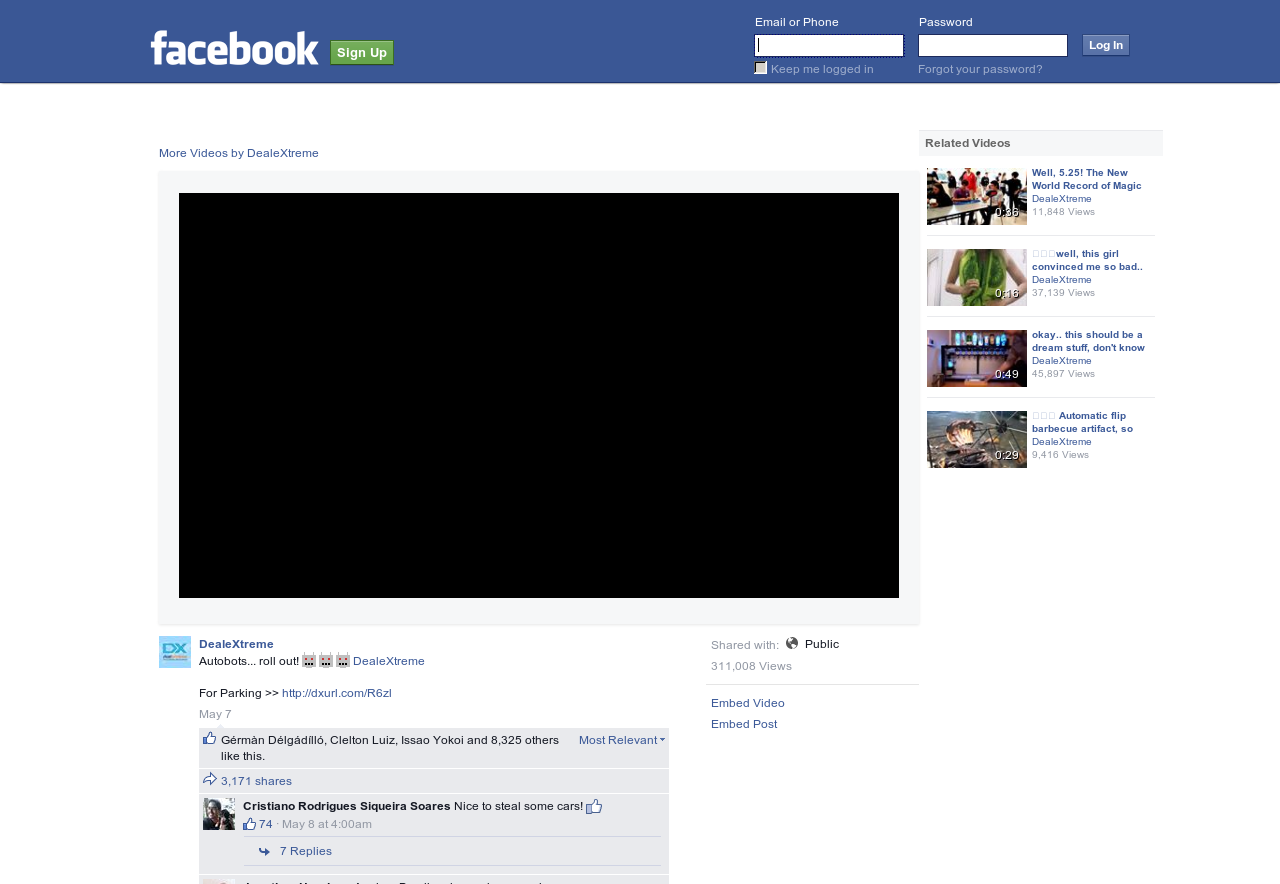Click the thumbs-up icon beside the likers list

(210, 739)
